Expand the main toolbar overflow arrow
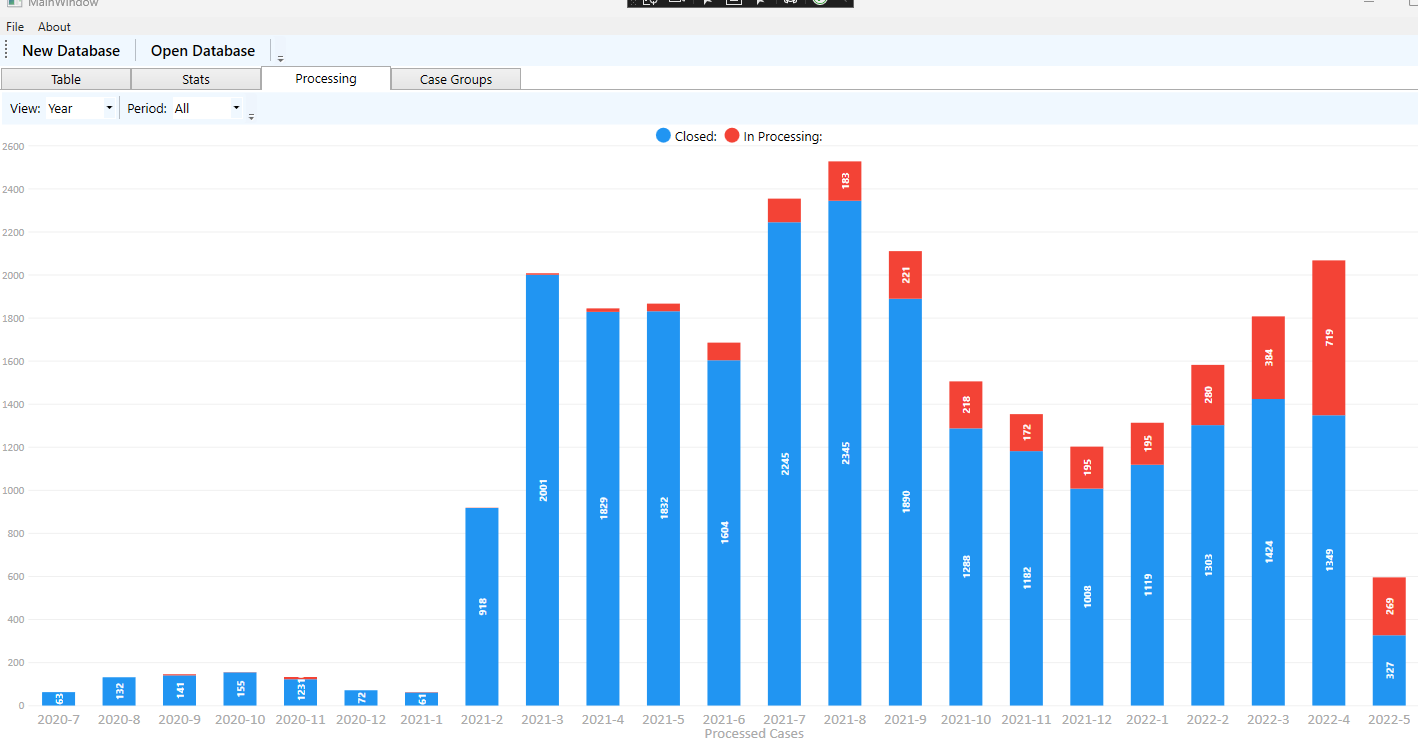Screen dimensions: 1418x746 (x=280, y=58)
